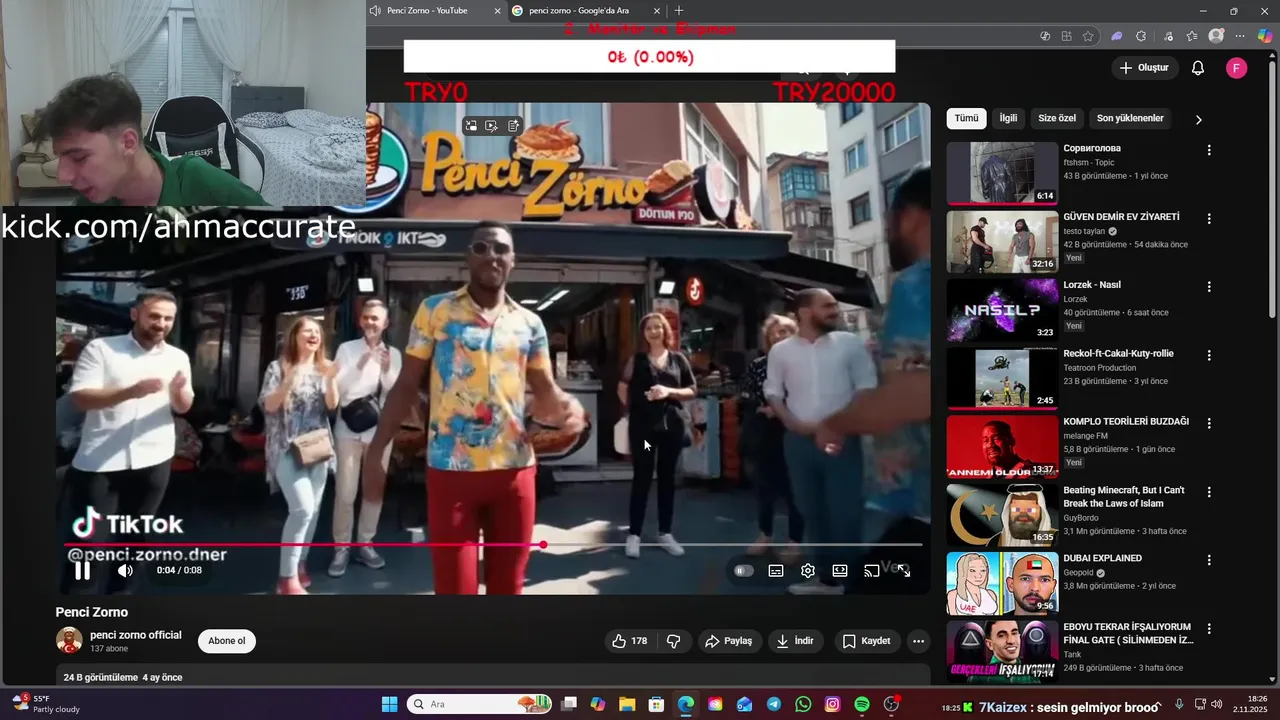Open options for Reckol-ft-Cakal-Kuty-rollie video
This screenshot has width=1280, height=720.
coord(1209,355)
